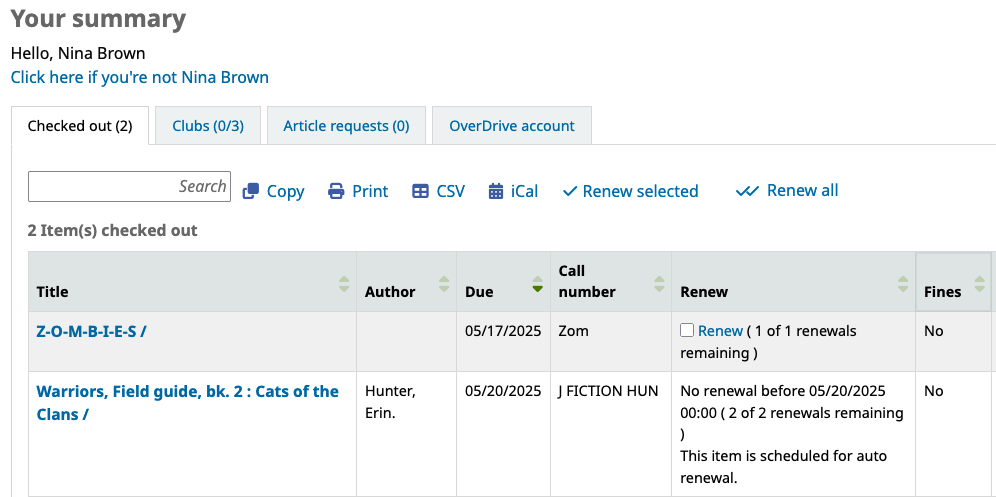This screenshot has height=497, width=996.
Task: Click the iCal calendar icon
Action: tap(496, 191)
